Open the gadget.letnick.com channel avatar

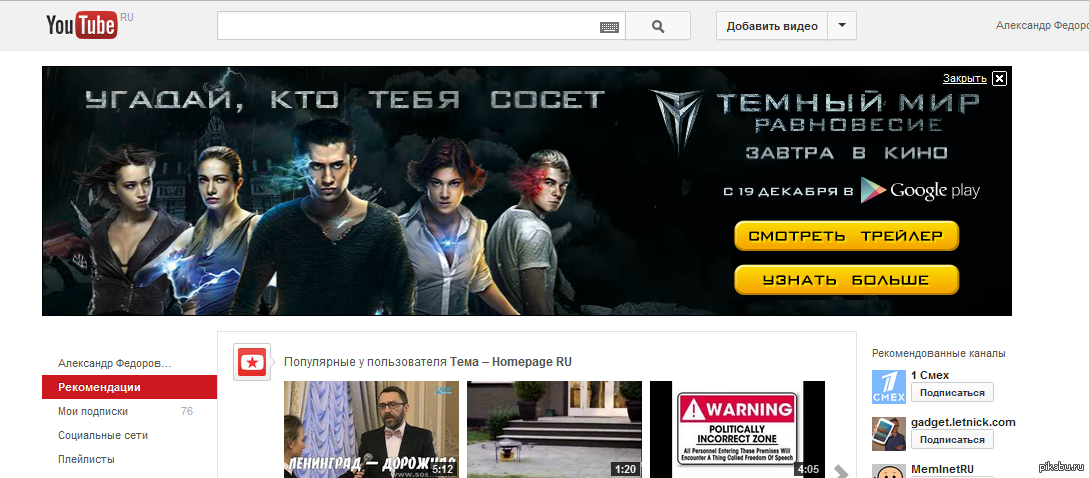pos(888,432)
